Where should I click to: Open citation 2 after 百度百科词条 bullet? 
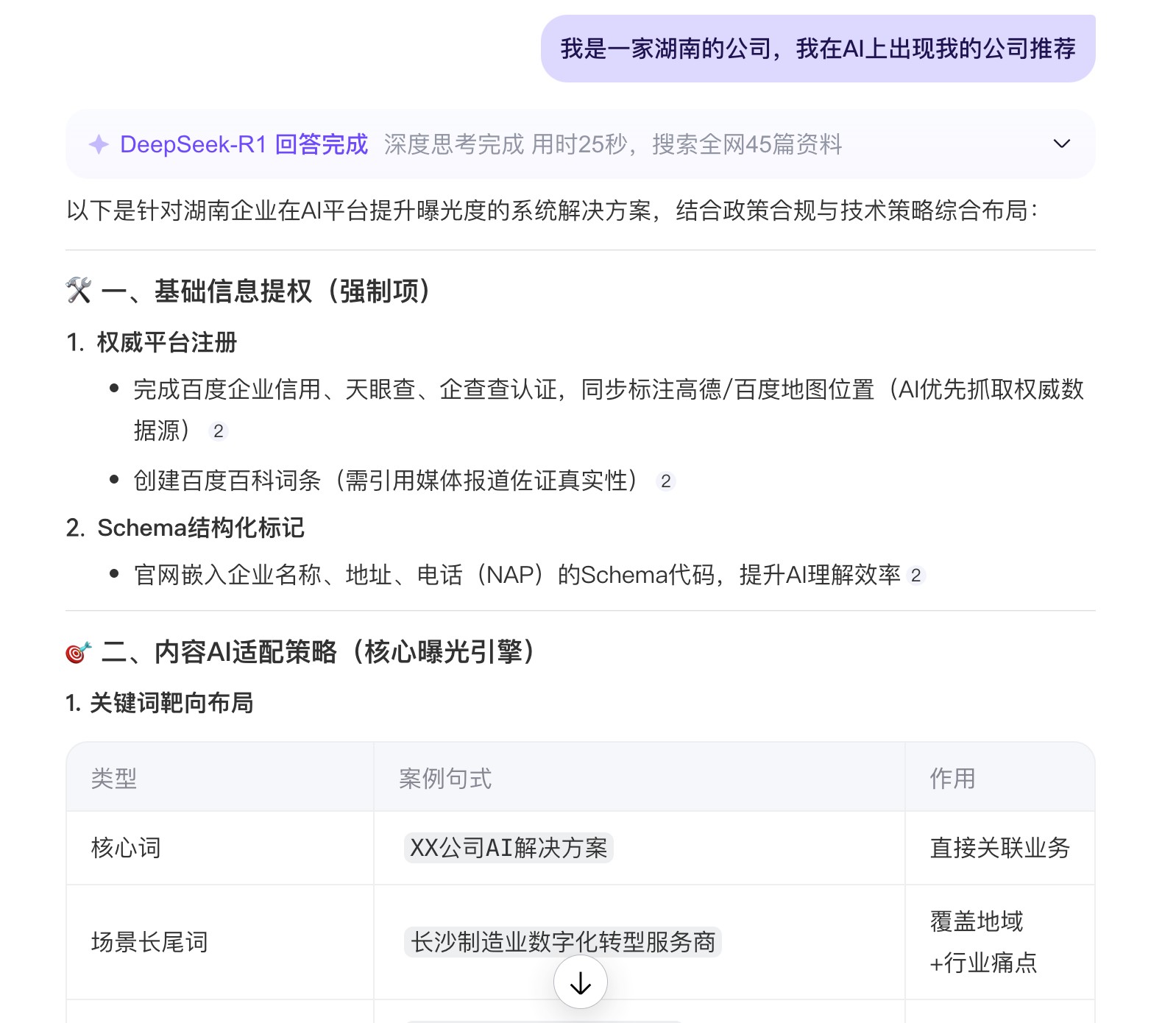pyautogui.click(x=665, y=481)
